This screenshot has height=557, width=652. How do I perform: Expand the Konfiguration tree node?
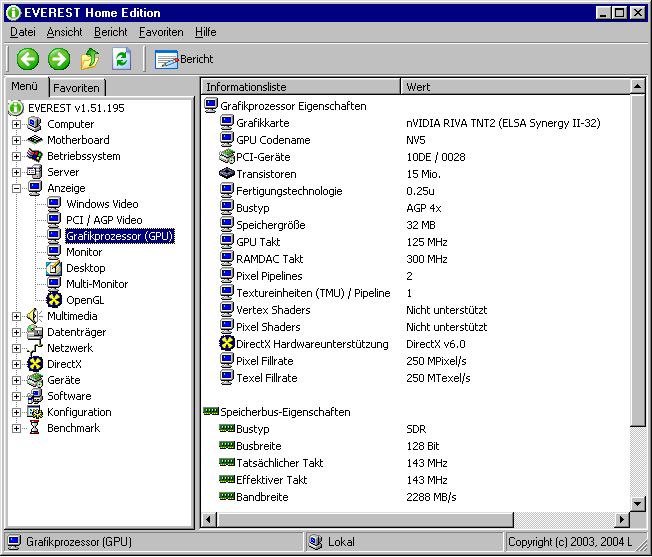(x=16, y=412)
